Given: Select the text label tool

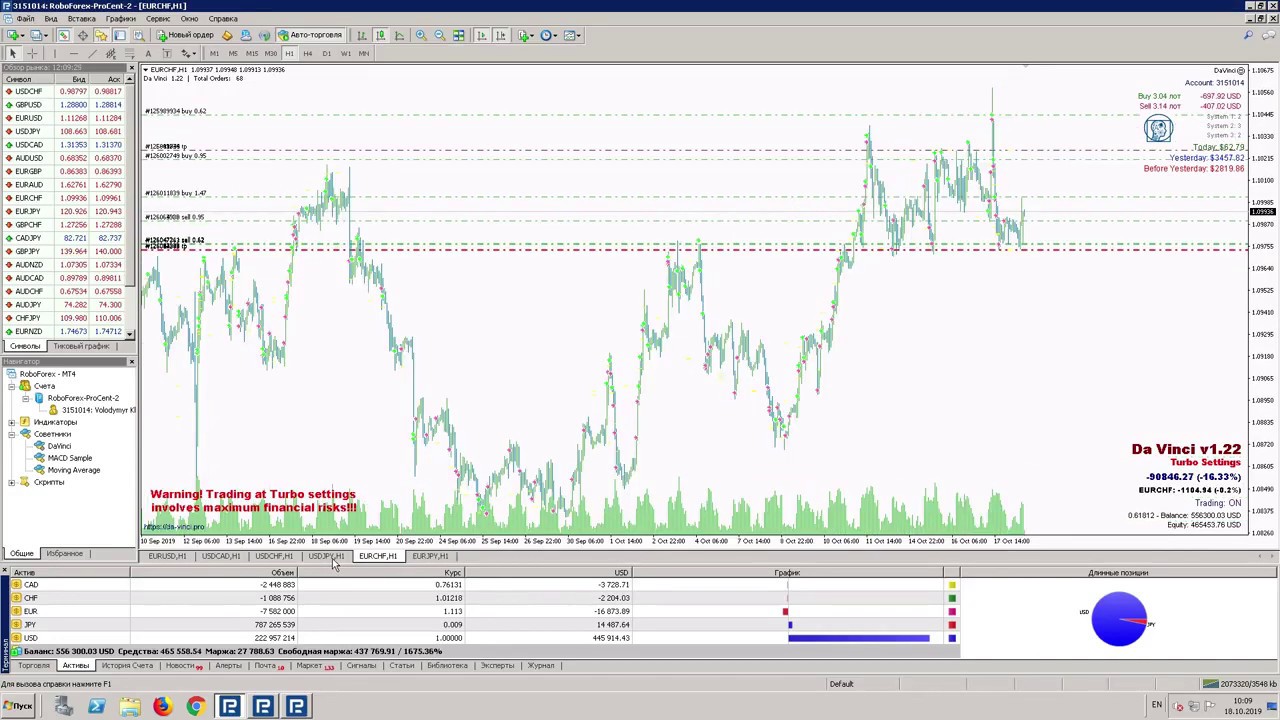Looking at the screenshot, I should pyautogui.click(x=167, y=53).
